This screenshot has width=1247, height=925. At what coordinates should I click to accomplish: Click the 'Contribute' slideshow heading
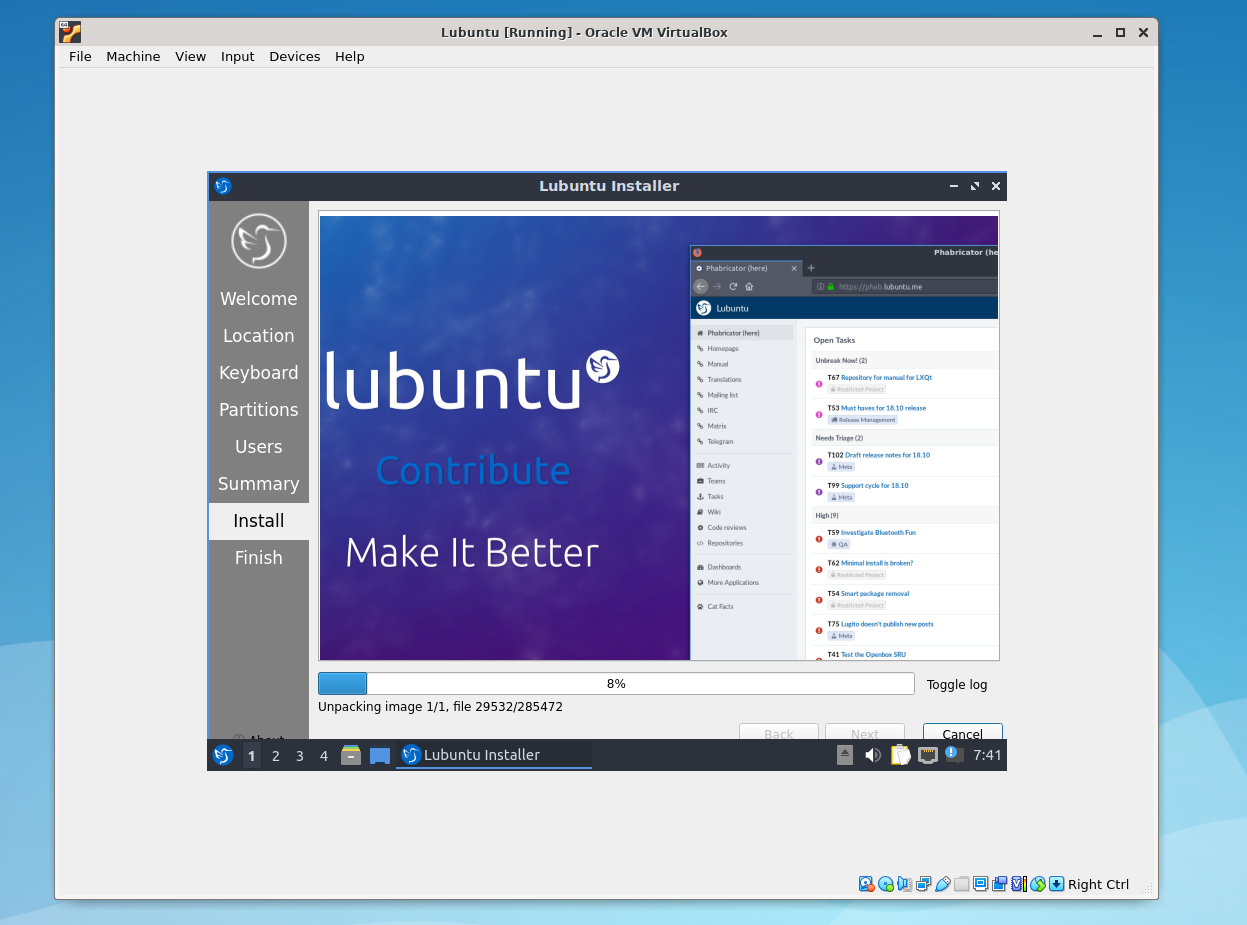pos(473,471)
